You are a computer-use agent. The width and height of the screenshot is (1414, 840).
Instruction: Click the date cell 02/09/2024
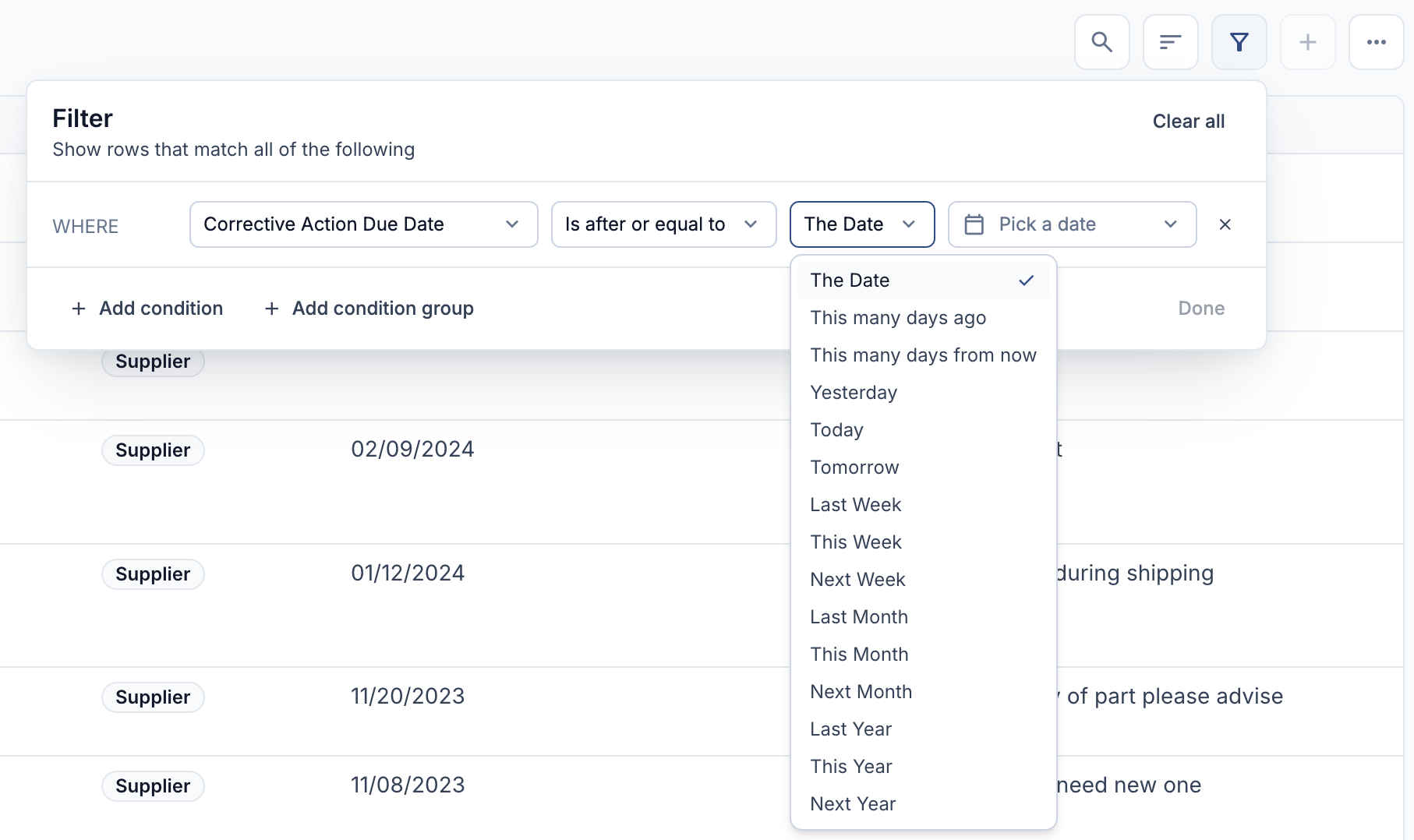(412, 450)
